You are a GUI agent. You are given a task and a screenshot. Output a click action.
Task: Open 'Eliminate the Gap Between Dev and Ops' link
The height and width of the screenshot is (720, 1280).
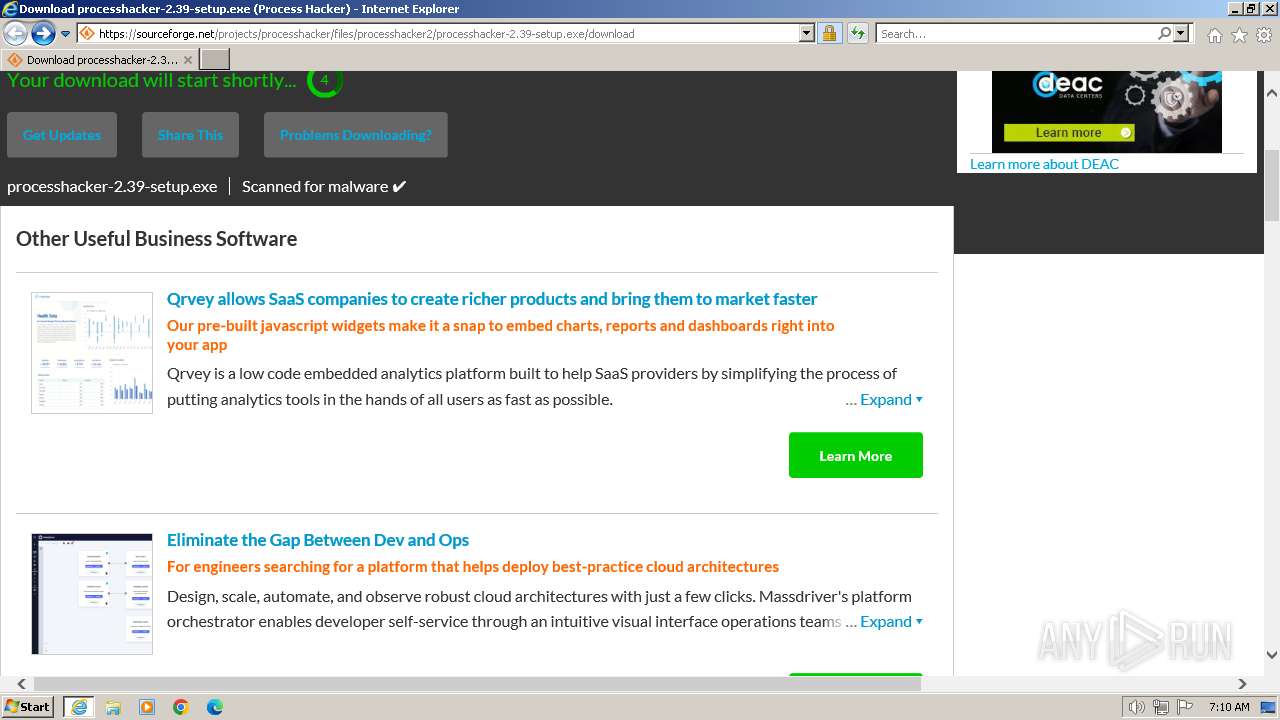pos(318,540)
